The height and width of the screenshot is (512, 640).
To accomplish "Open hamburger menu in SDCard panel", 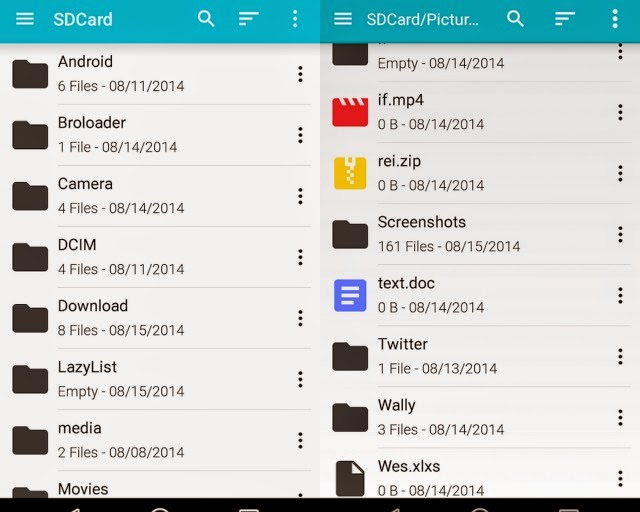I will pyautogui.click(x=24, y=19).
